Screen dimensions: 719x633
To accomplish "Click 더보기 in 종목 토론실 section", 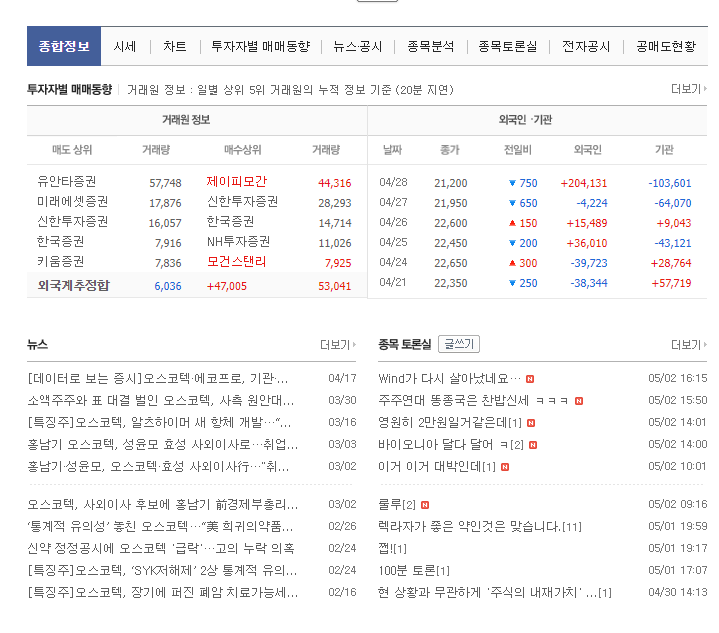I will pyautogui.click(x=689, y=344).
